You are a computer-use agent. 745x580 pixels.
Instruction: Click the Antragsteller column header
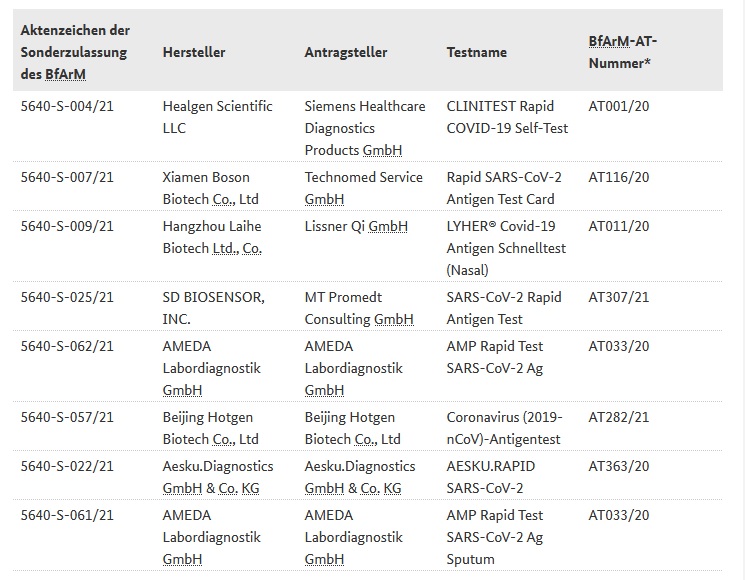[x=345, y=52]
